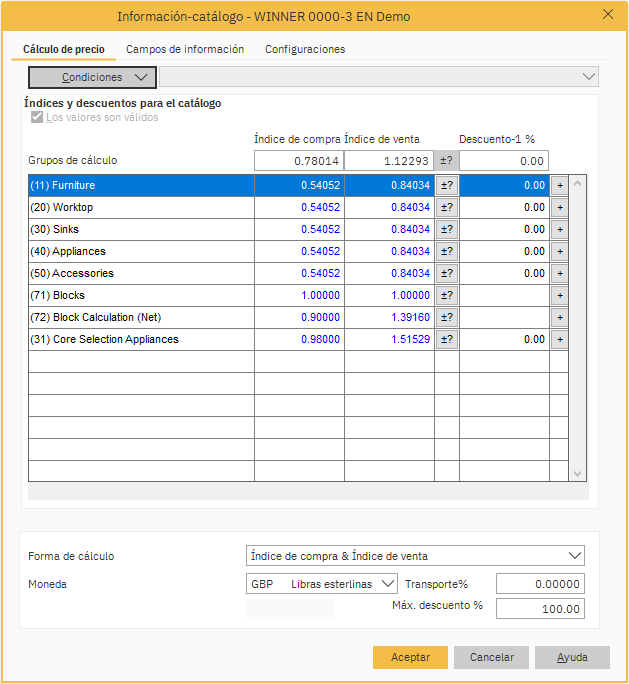The image size is (629, 684).
Task: Click the Transporte% input field
Action: click(540, 584)
